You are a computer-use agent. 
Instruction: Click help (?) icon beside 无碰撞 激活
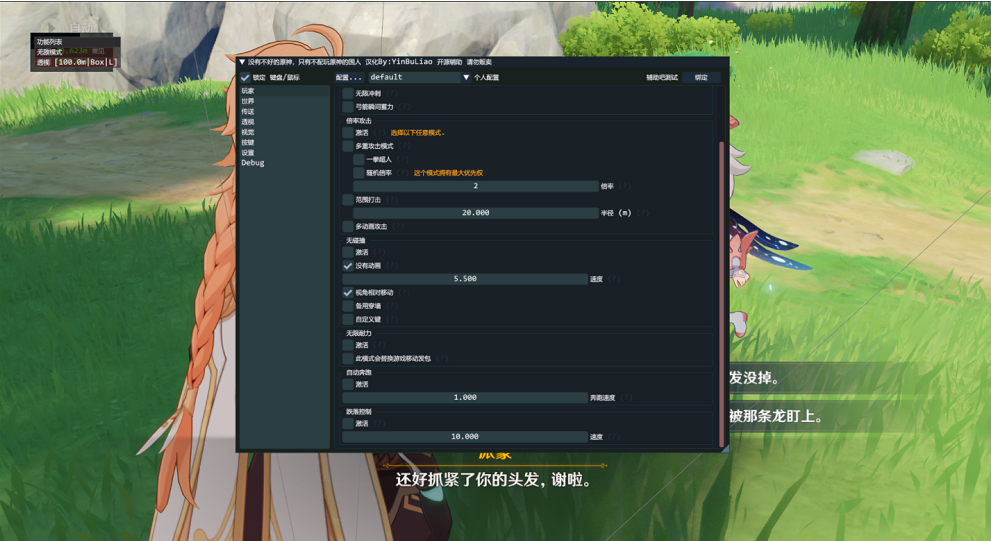(379, 252)
